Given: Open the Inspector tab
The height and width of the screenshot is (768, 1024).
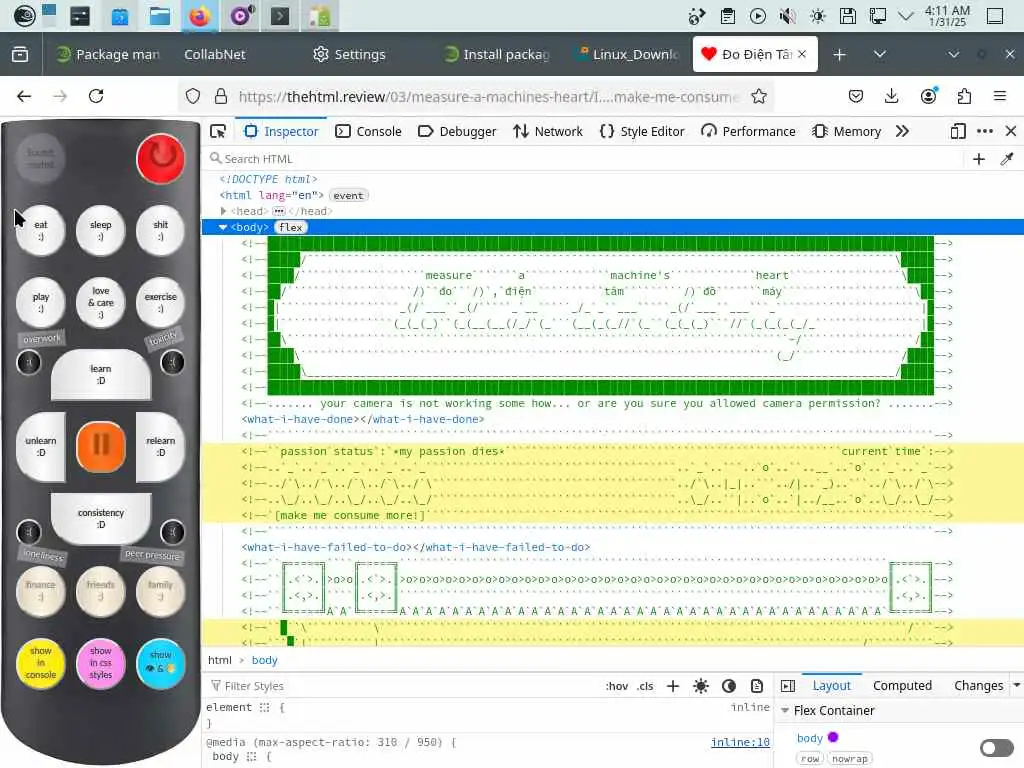Looking at the screenshot, I should tap(281, 131).
